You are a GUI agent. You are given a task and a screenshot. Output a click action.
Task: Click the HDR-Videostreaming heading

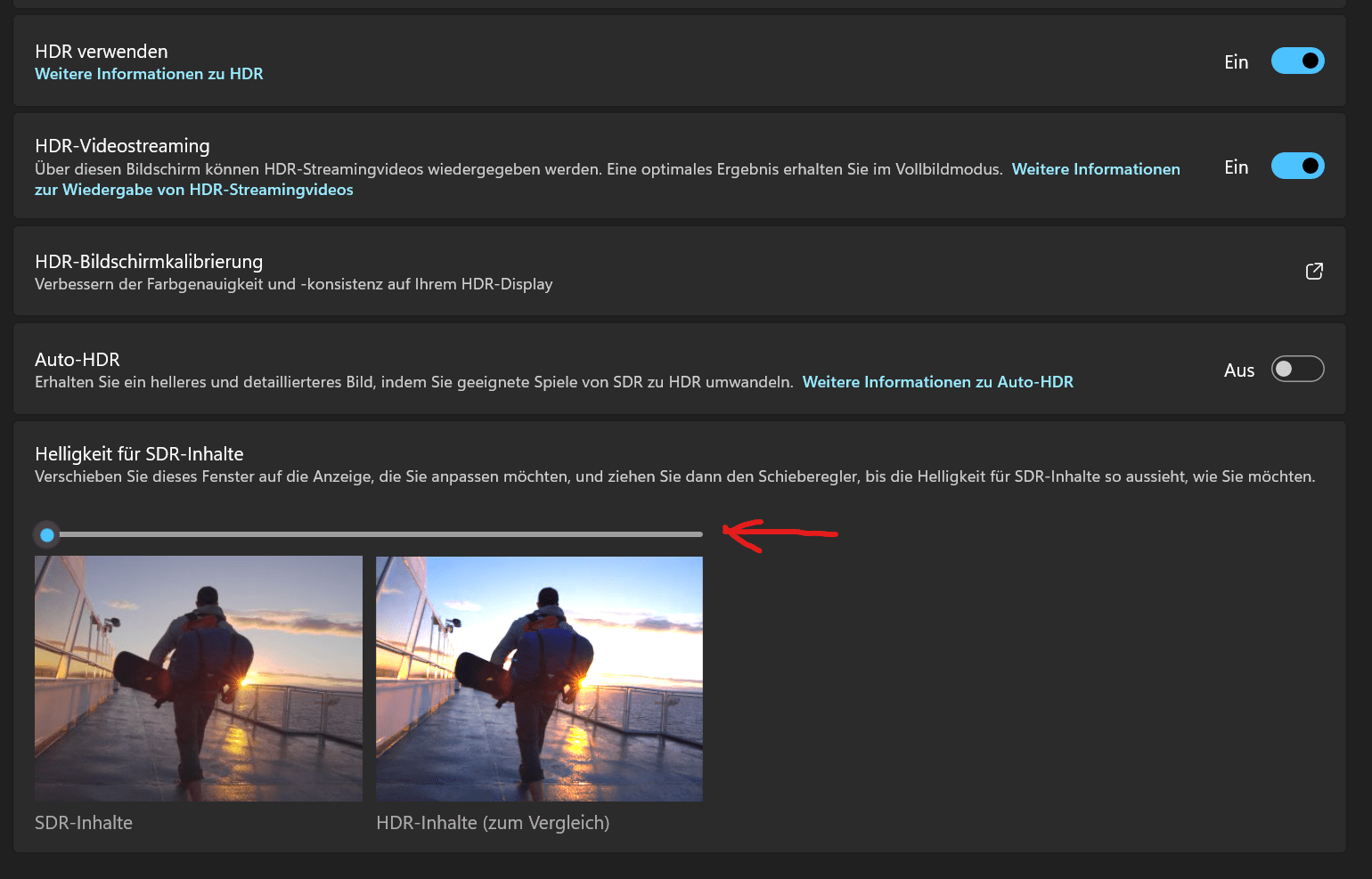click(122, 146)
